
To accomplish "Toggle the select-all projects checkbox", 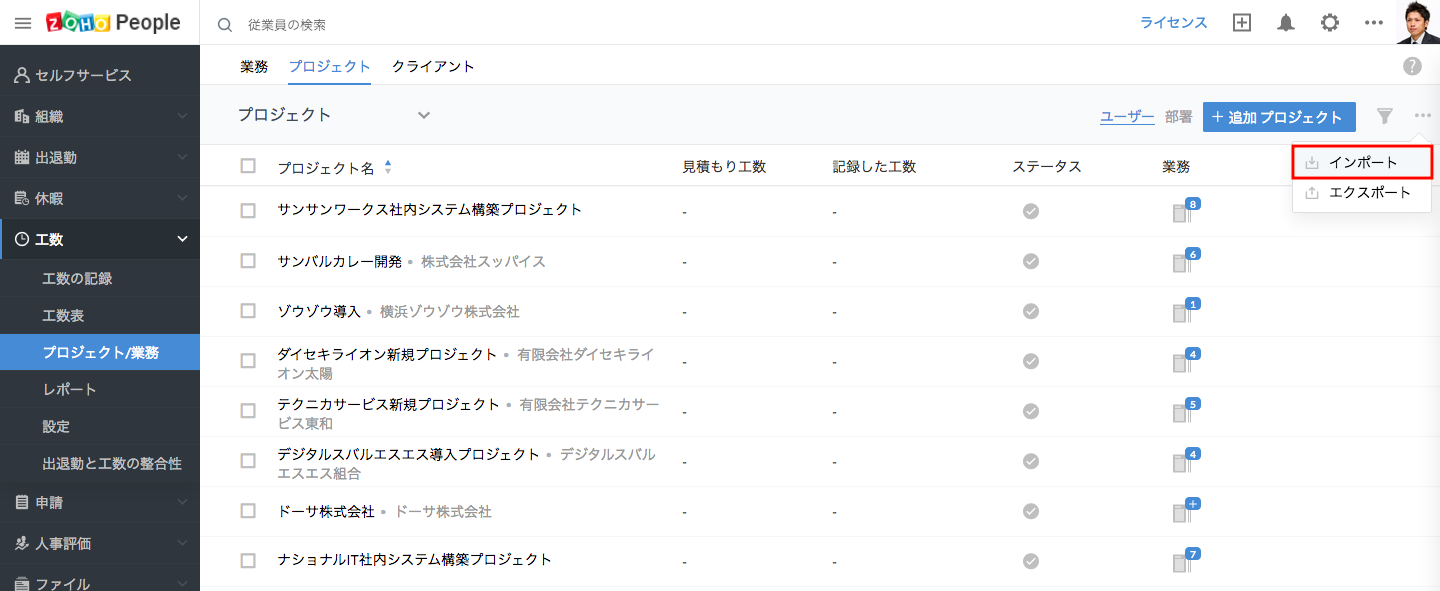I will (248, 166).
